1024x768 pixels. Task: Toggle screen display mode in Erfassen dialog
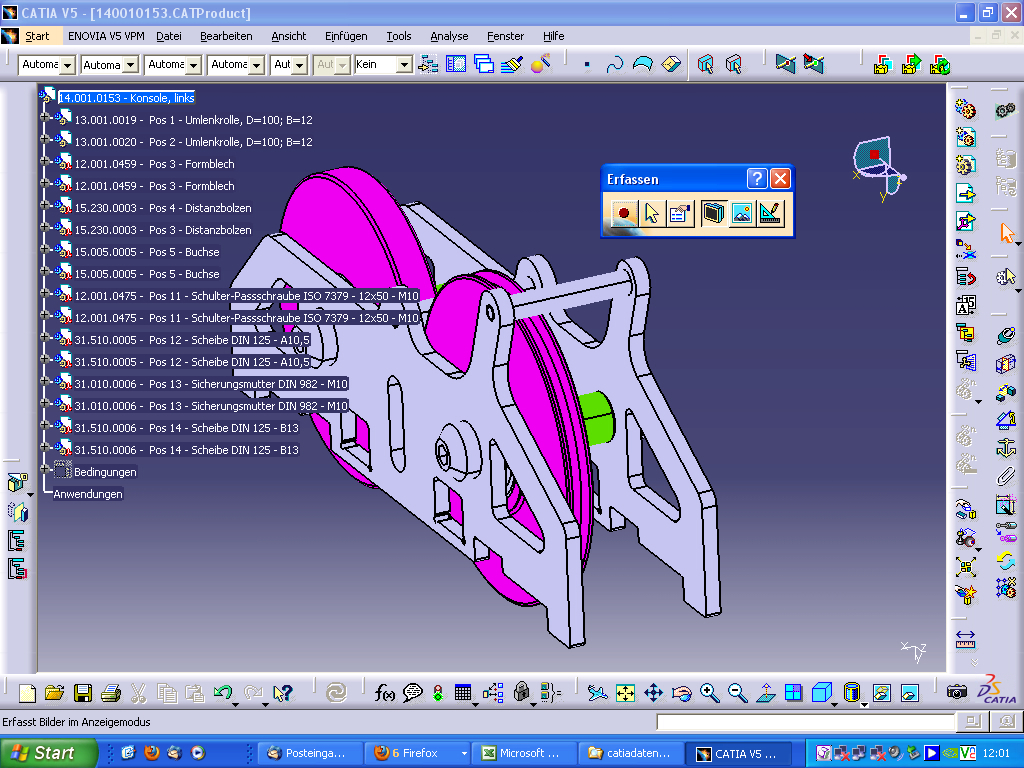(x=713, y=214)
